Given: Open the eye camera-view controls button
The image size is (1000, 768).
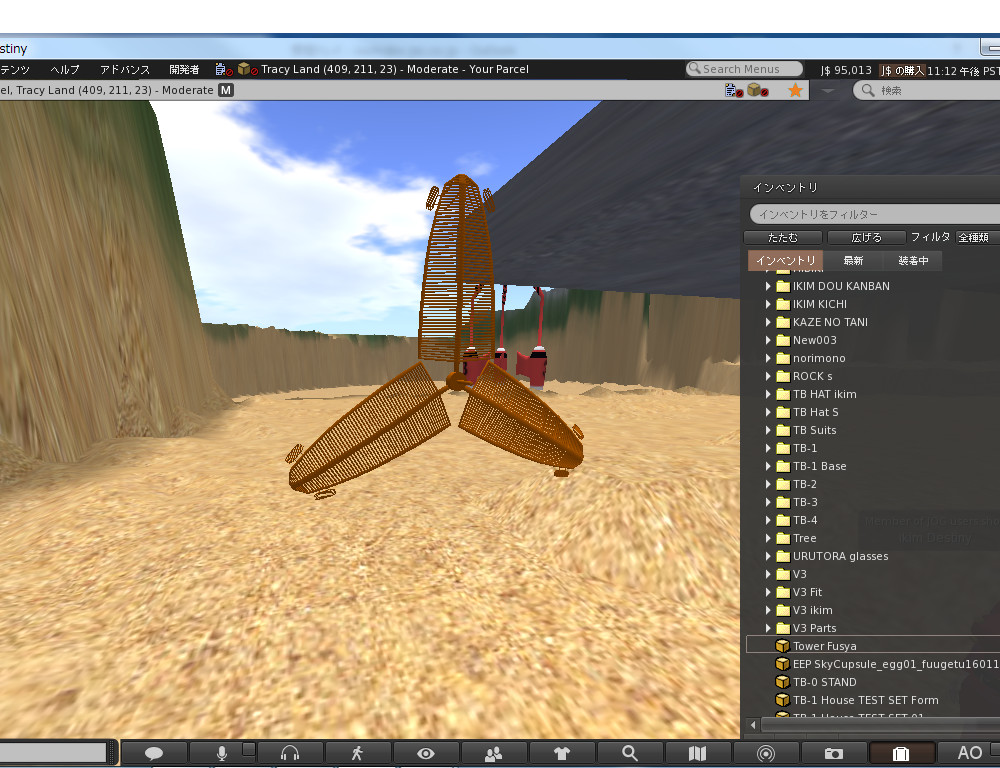Looking at the screenshot, I should click(x=425, y=753).
